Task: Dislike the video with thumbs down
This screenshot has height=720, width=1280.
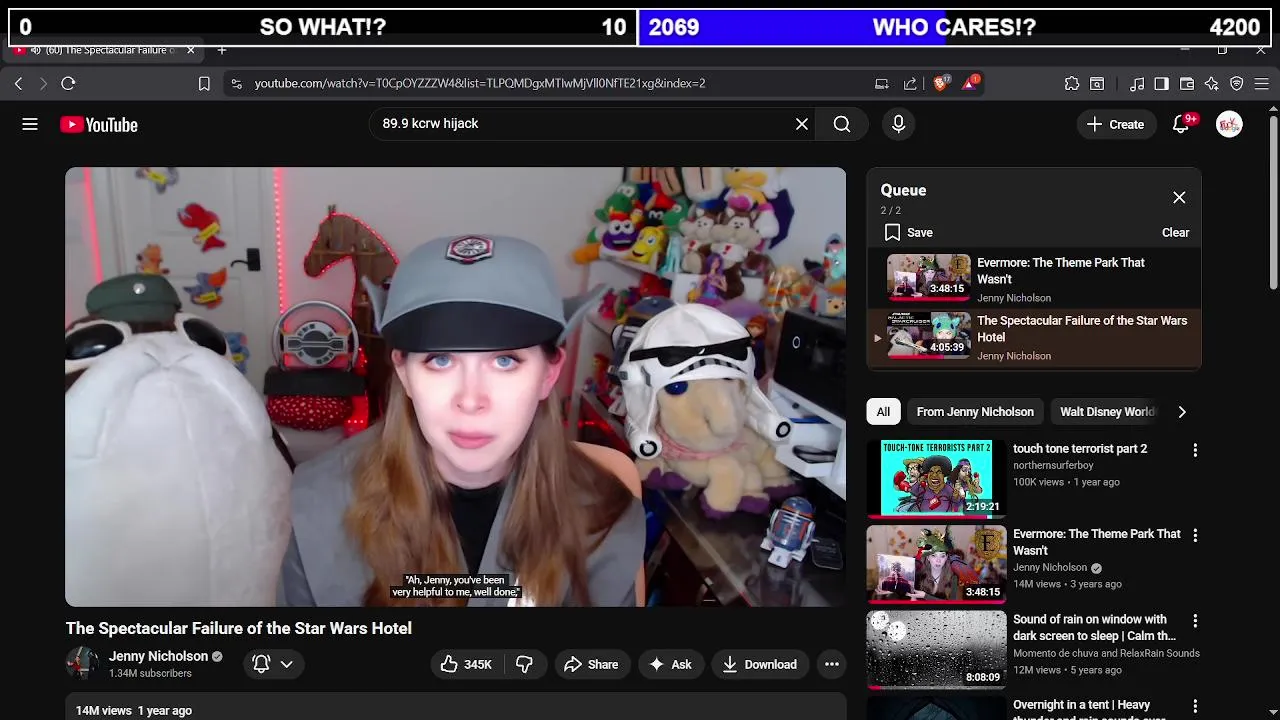Action: [525, 664]
